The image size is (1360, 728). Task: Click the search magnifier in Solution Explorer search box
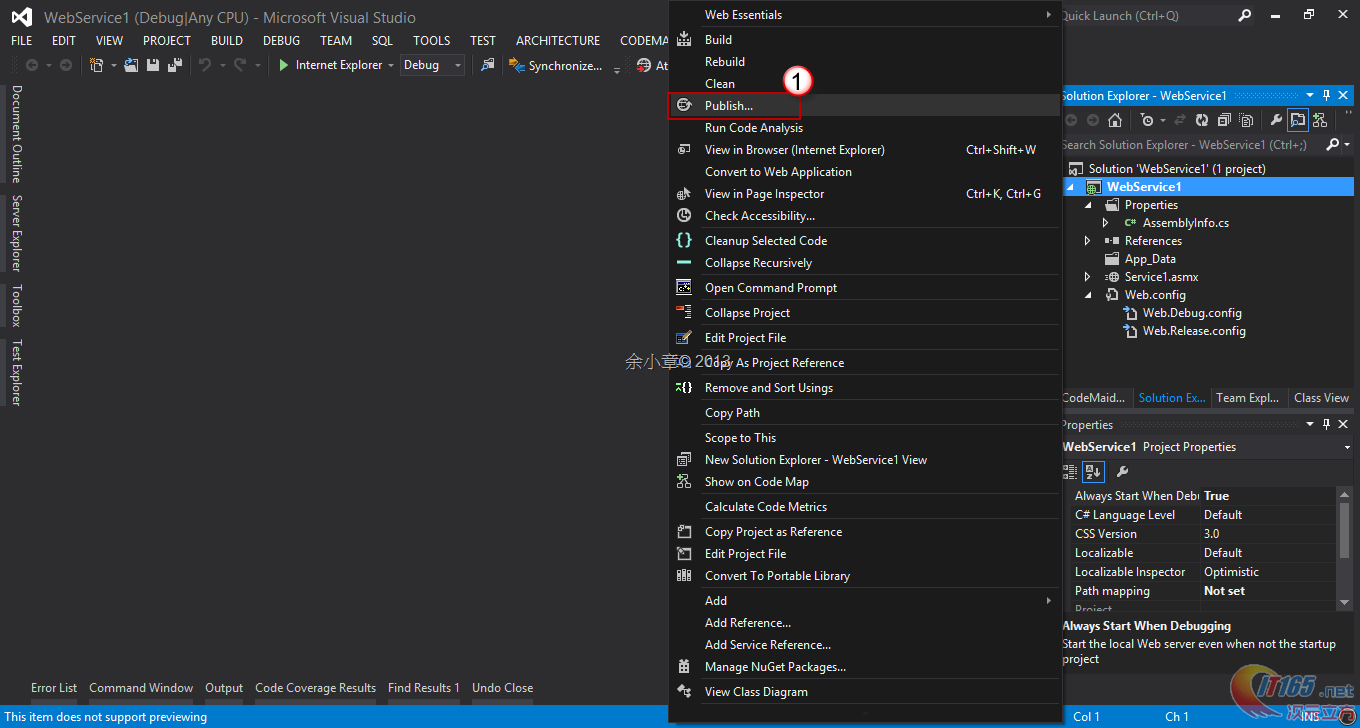1333,145
